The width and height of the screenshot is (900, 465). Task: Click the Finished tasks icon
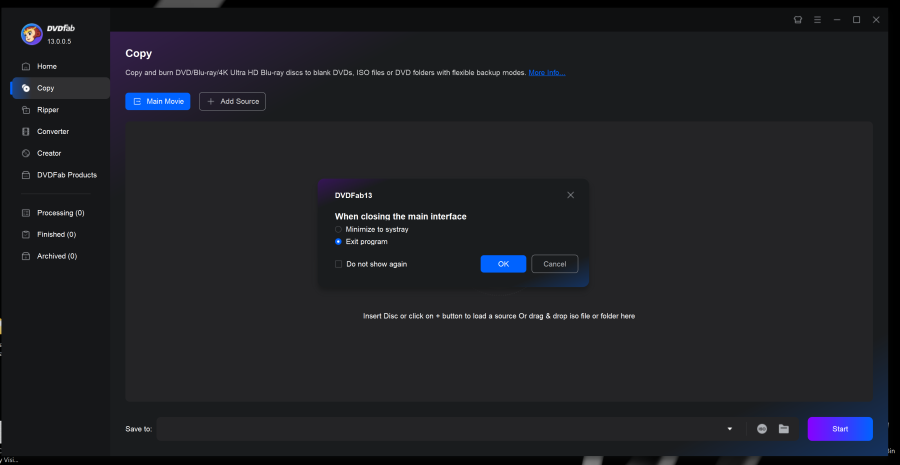pos(26,234)
